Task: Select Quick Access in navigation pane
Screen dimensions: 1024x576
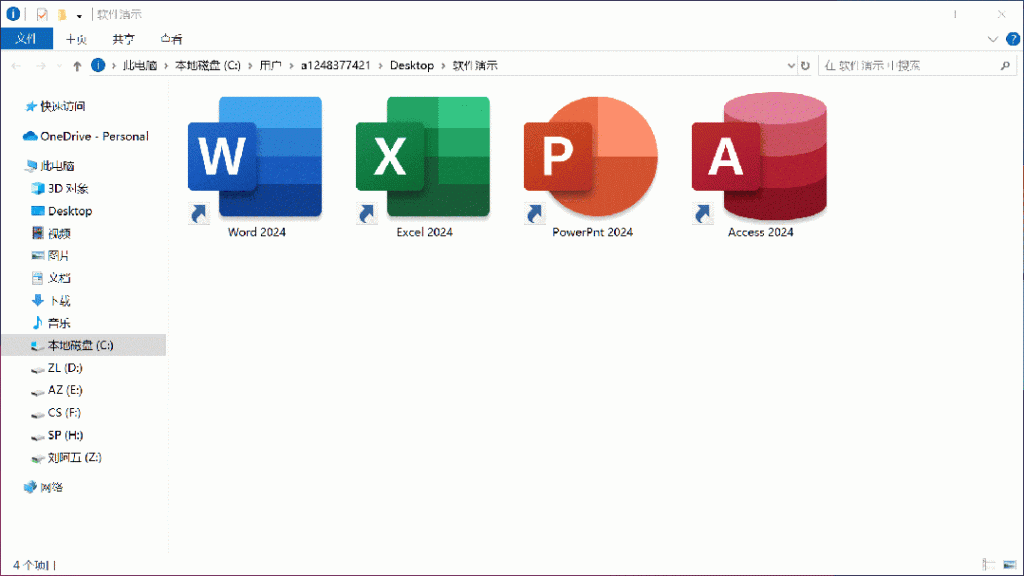Action: tap(63, 106)
